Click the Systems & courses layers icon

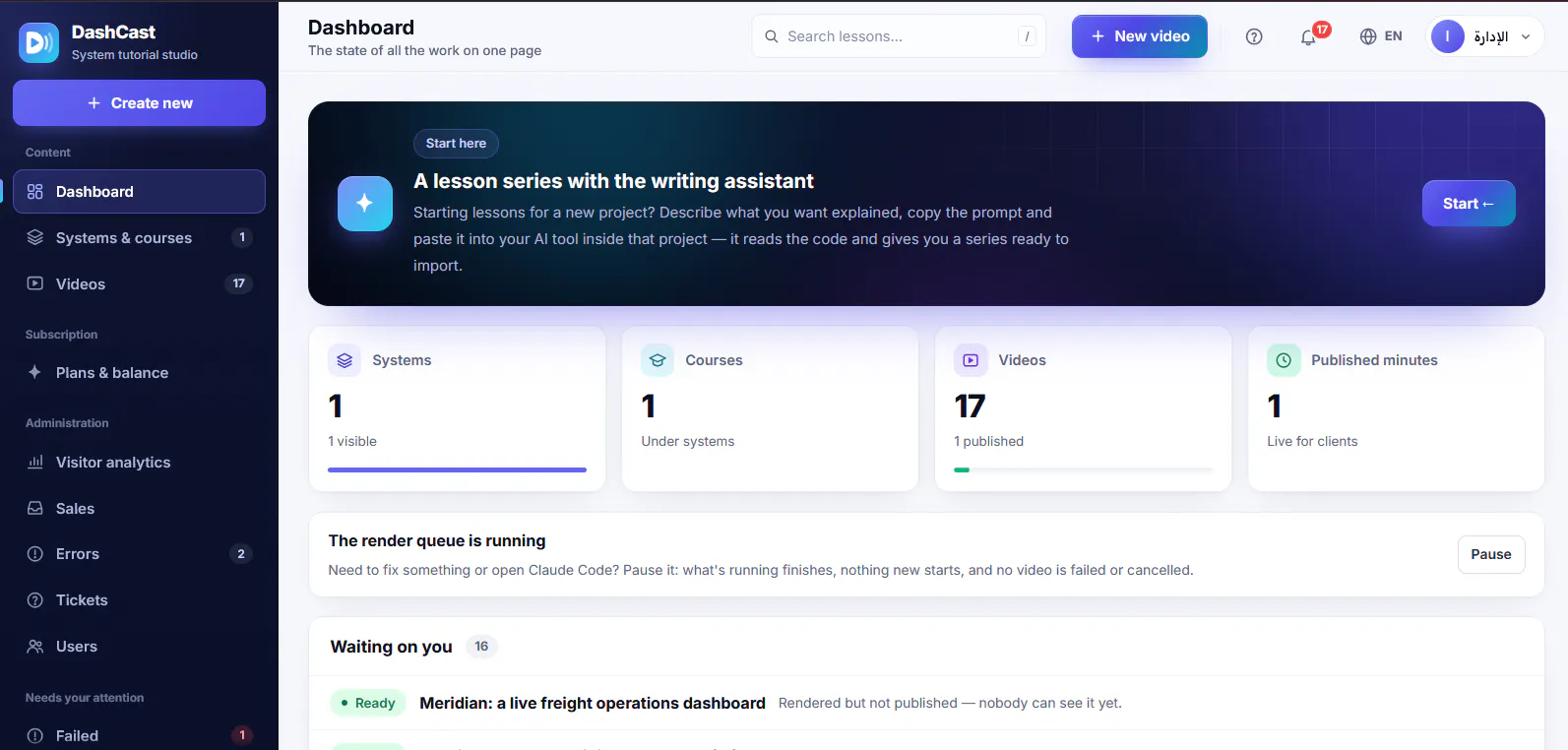[x=35, y=237]
